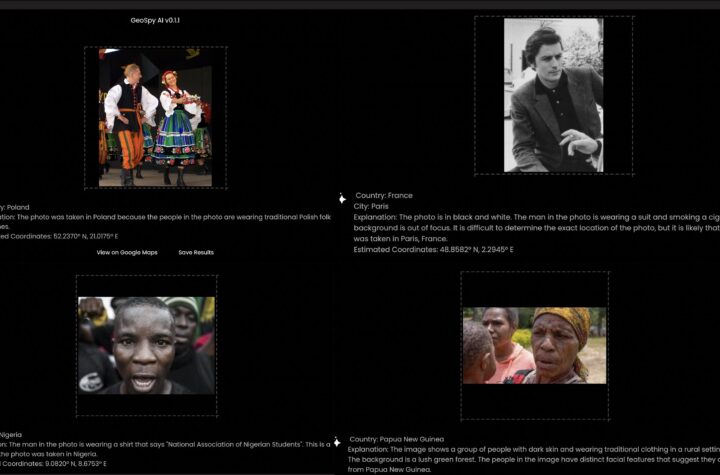Image resolution: width=720 pixels, height=475 pixels.
Task: Select the Polish folk dancers photo
Action: coord(155,117)
